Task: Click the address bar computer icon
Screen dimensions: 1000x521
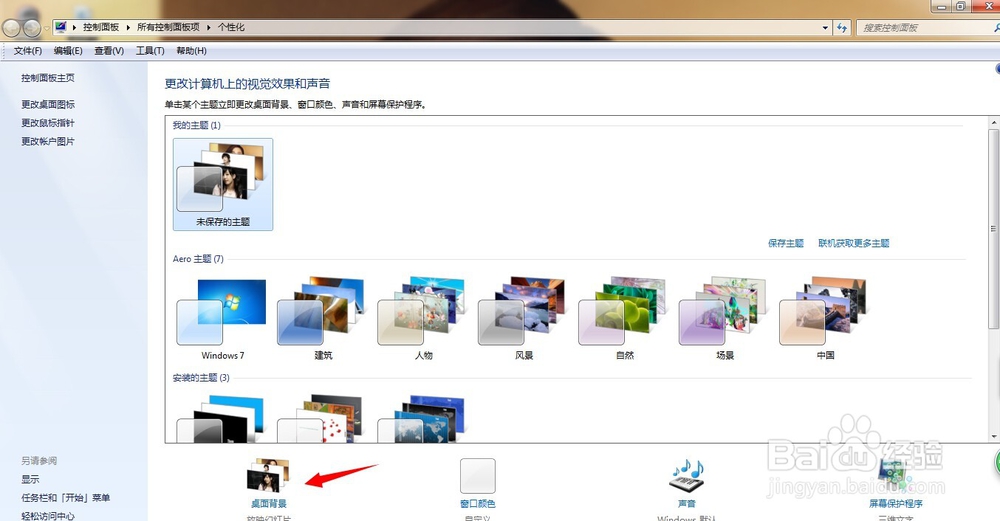Action: point(61,27)
